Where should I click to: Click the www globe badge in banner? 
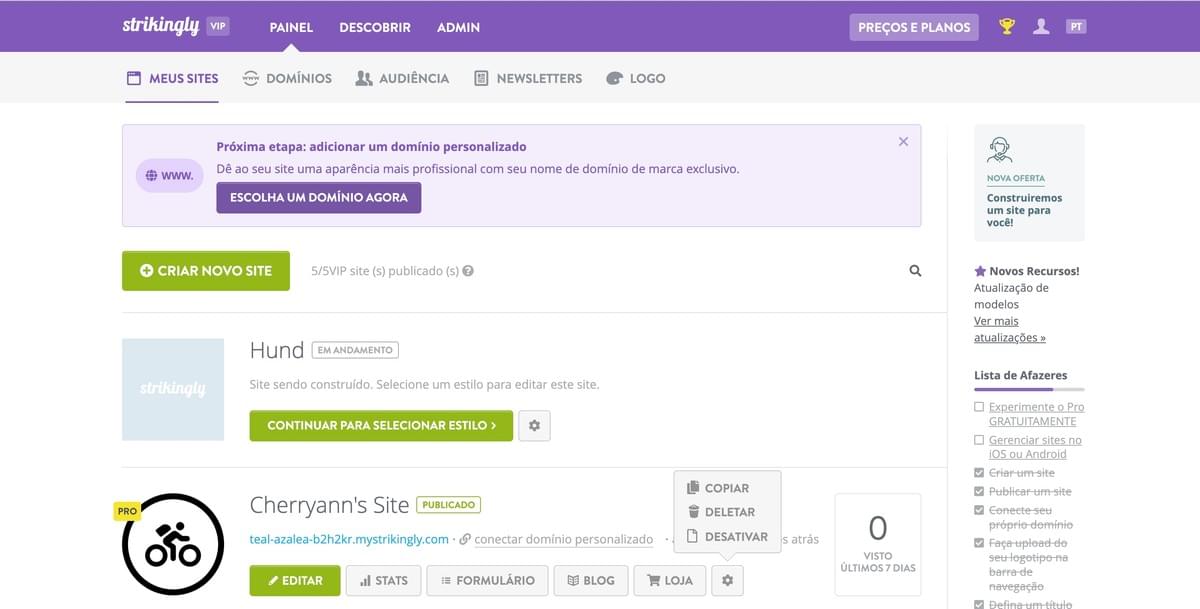click(169, 175)
